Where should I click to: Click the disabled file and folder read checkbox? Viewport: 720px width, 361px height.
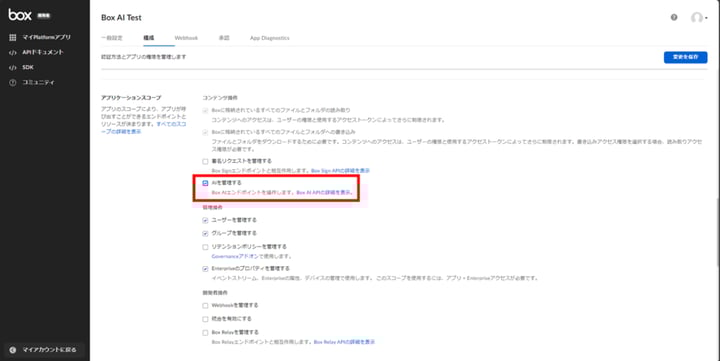tap(205, 111)
